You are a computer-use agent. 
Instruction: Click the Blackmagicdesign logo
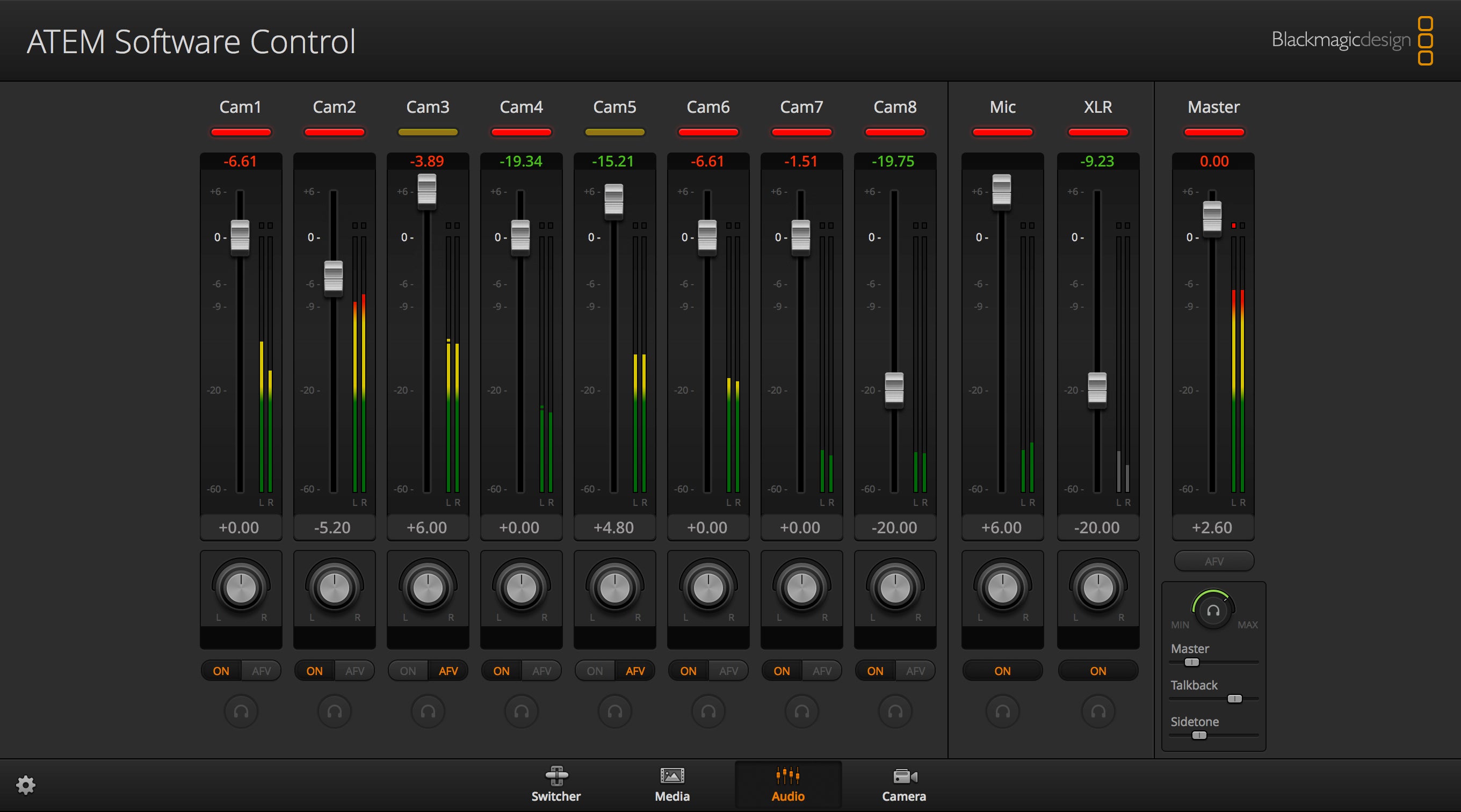1352,40
